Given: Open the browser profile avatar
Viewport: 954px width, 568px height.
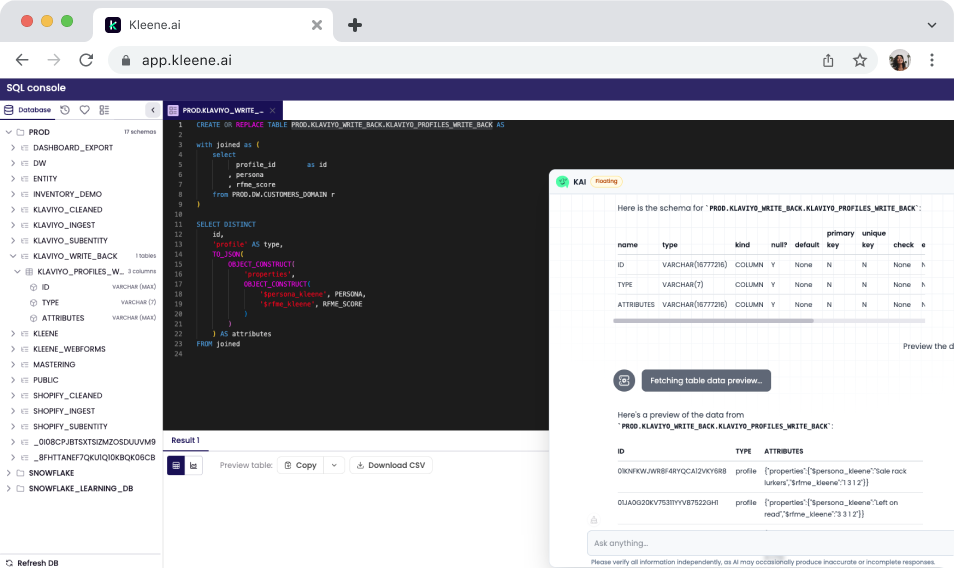Looking at the screenshot, I should coord(899,60).
